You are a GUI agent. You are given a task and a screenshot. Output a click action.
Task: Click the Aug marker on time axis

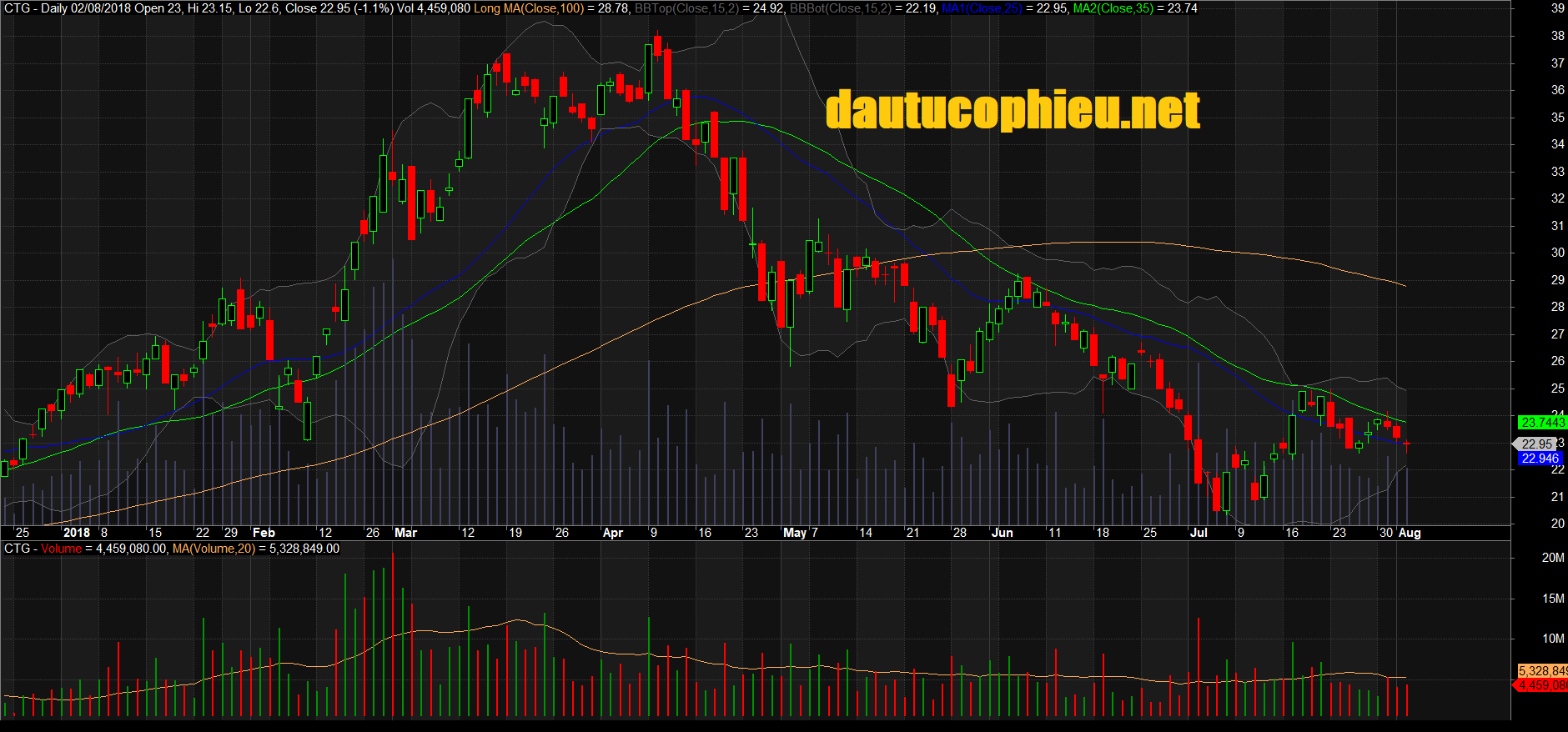[1409, 533]
